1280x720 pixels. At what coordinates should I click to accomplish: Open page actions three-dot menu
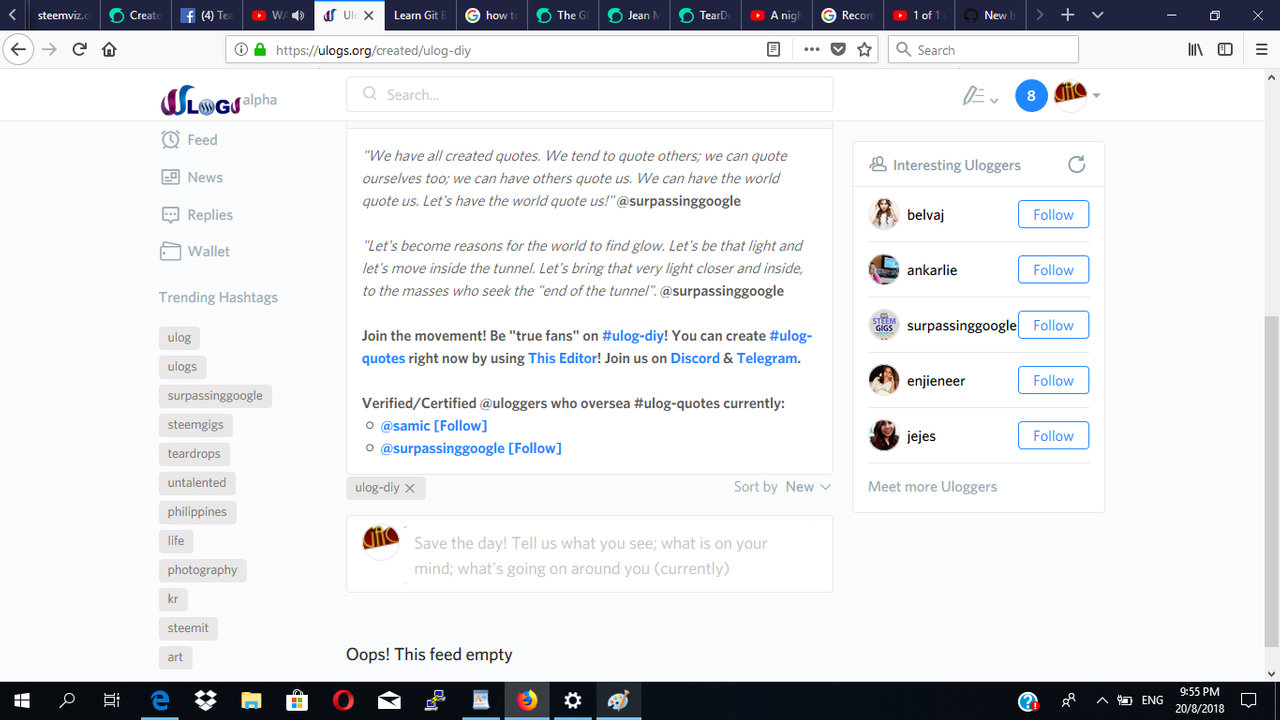tap(811, 49)
